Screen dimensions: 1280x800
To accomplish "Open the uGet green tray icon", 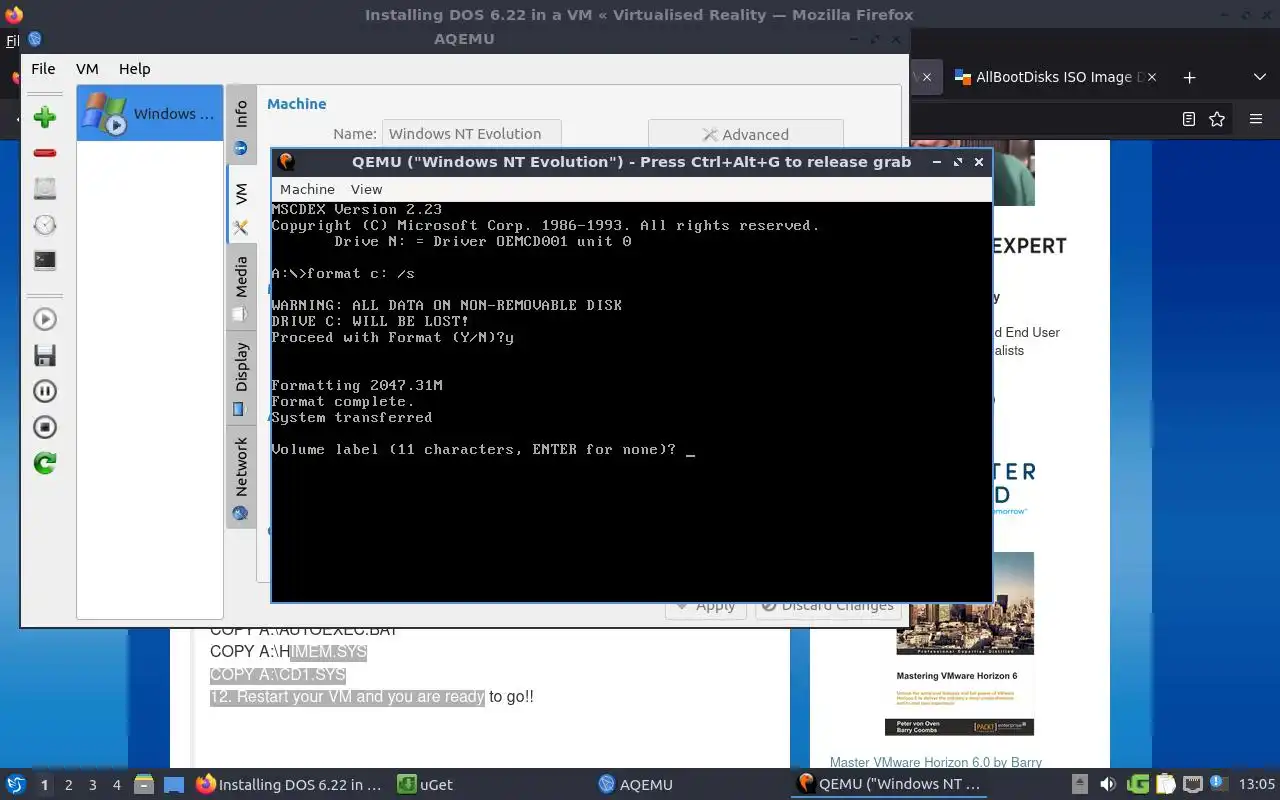I will tap(1138, 785).
